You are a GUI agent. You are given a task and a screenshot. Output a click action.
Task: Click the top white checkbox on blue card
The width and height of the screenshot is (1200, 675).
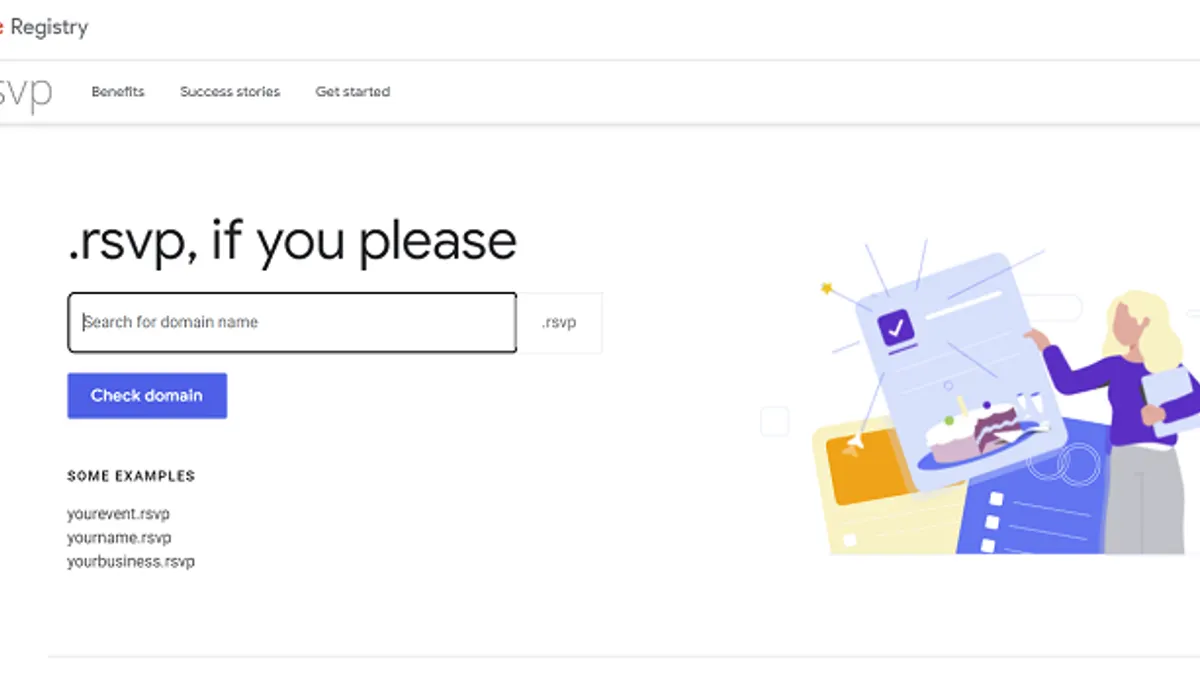click(995, 497)
